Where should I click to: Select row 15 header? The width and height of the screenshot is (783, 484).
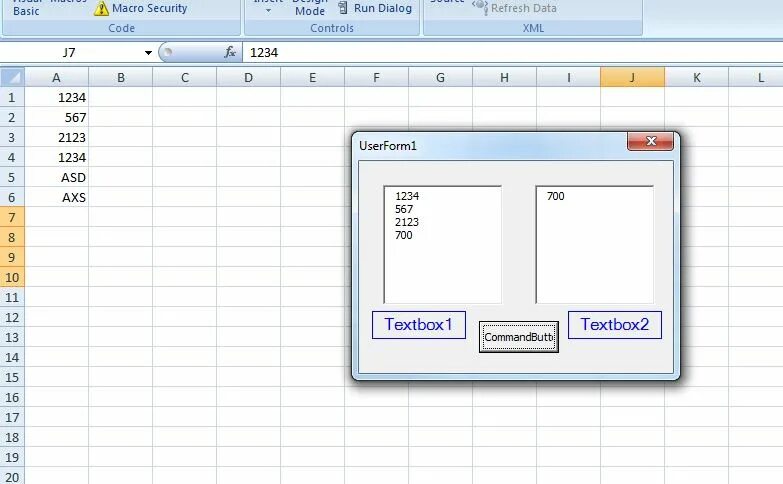(12, 377)
